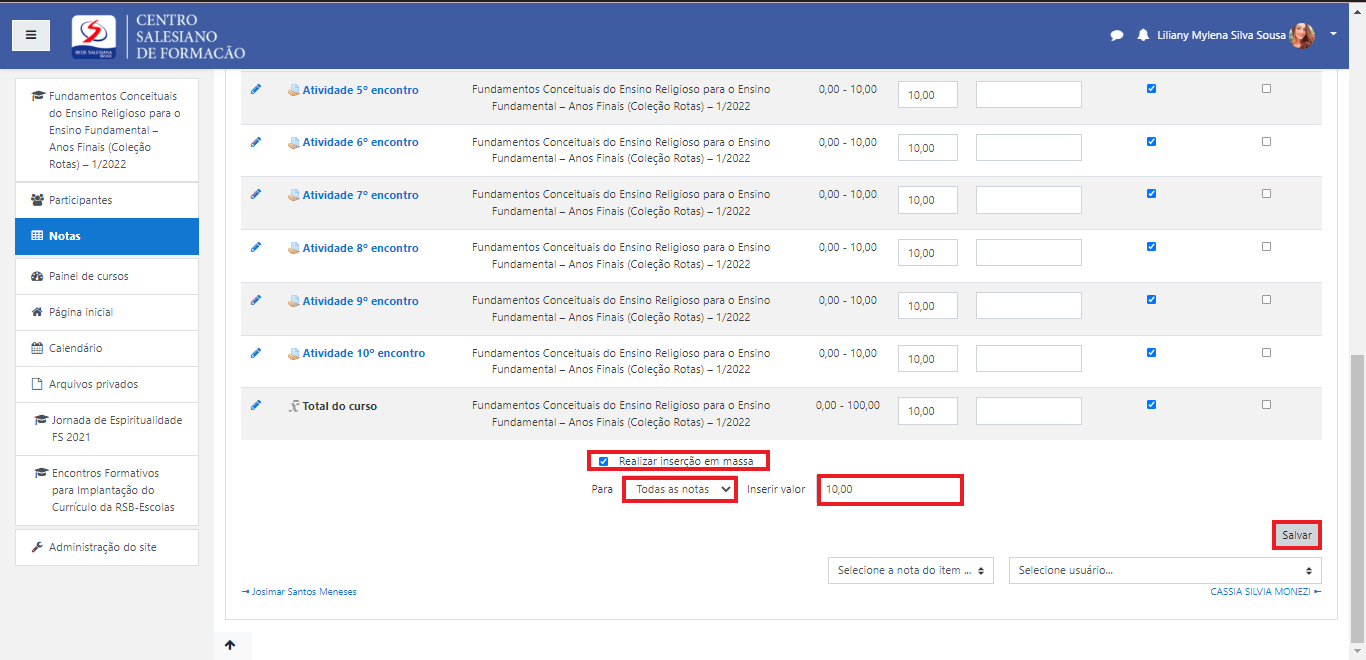Toggle the hamburger side menu button
This screenshot has width=1366, height=660.
point(31,35)
